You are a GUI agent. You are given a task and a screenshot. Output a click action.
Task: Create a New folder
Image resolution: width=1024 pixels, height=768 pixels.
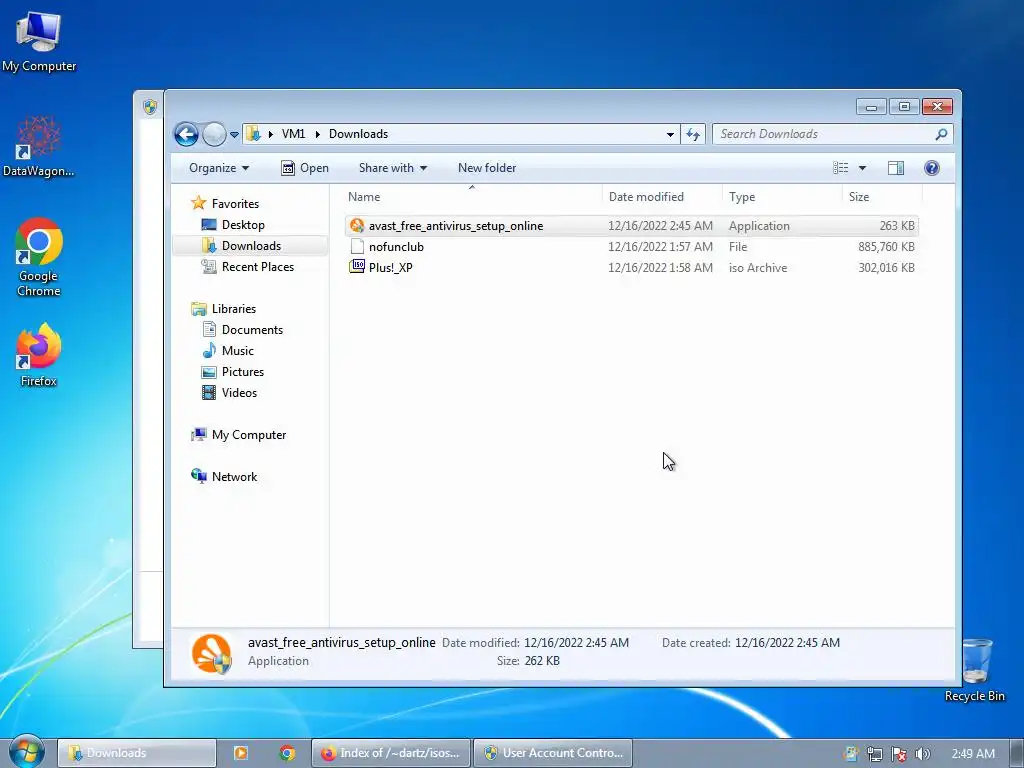coord(487,168)
